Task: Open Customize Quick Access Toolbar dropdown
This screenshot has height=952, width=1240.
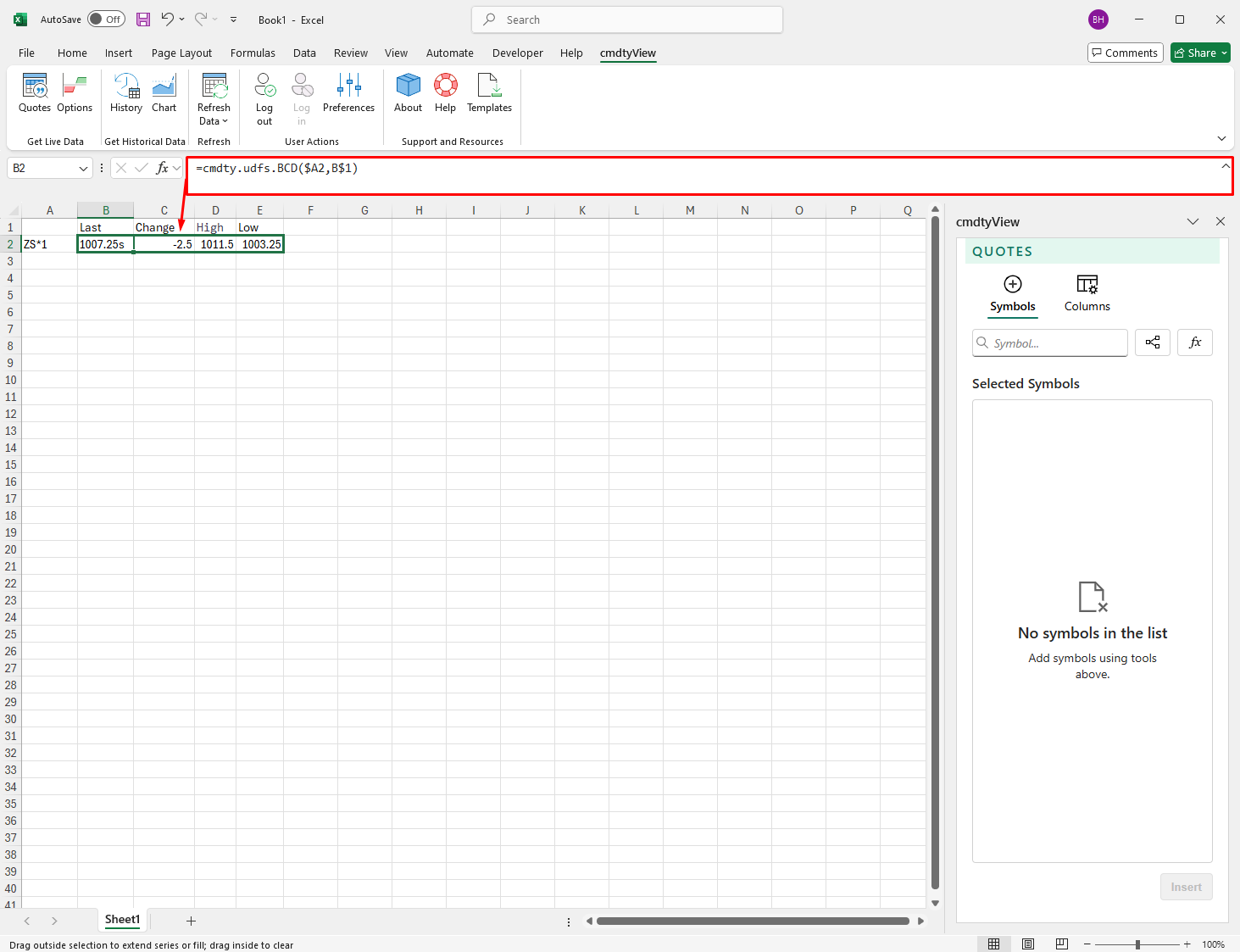Action: coord(233,19)
